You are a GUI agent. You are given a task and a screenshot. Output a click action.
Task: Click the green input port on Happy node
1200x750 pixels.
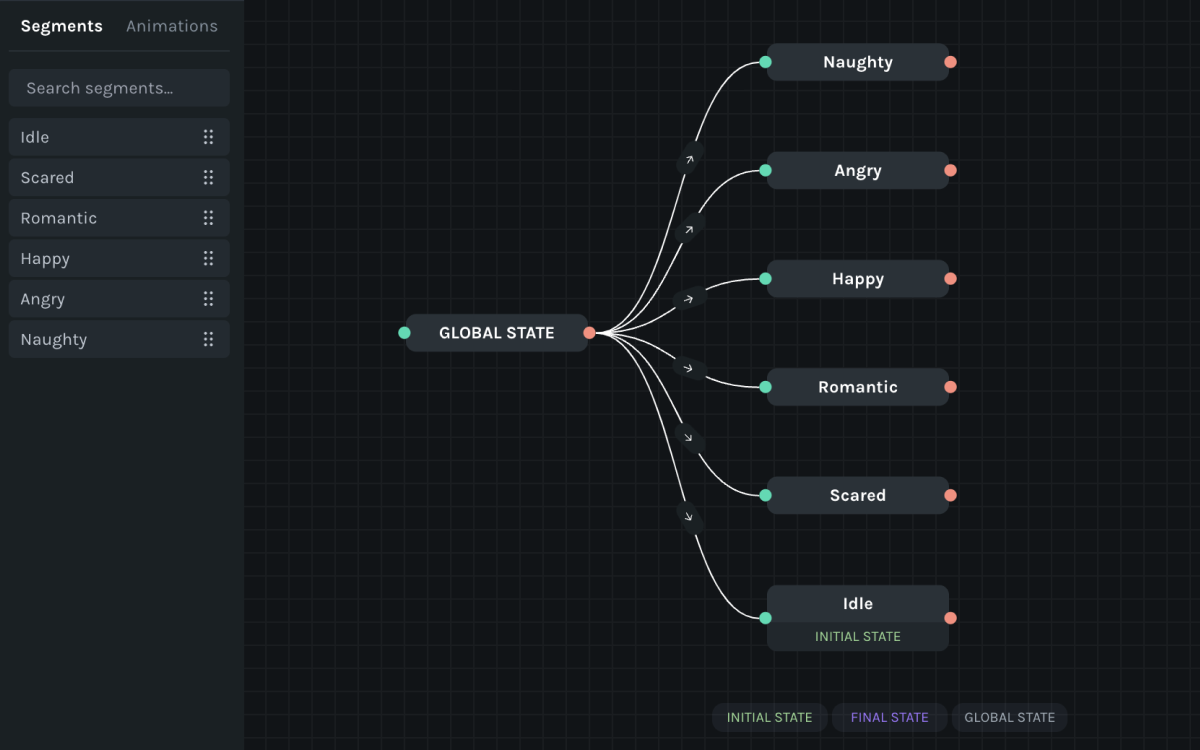(766, 279)
